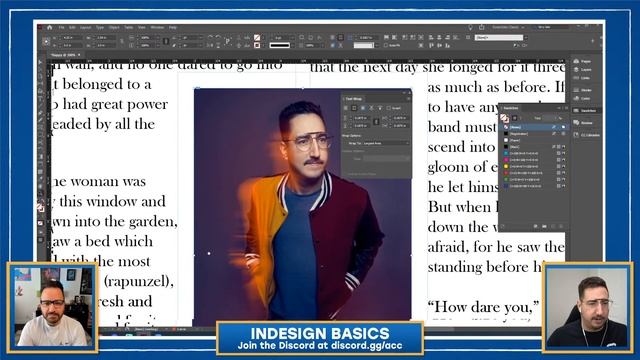Click the stroke swatch in control bar

pos(257,45)
